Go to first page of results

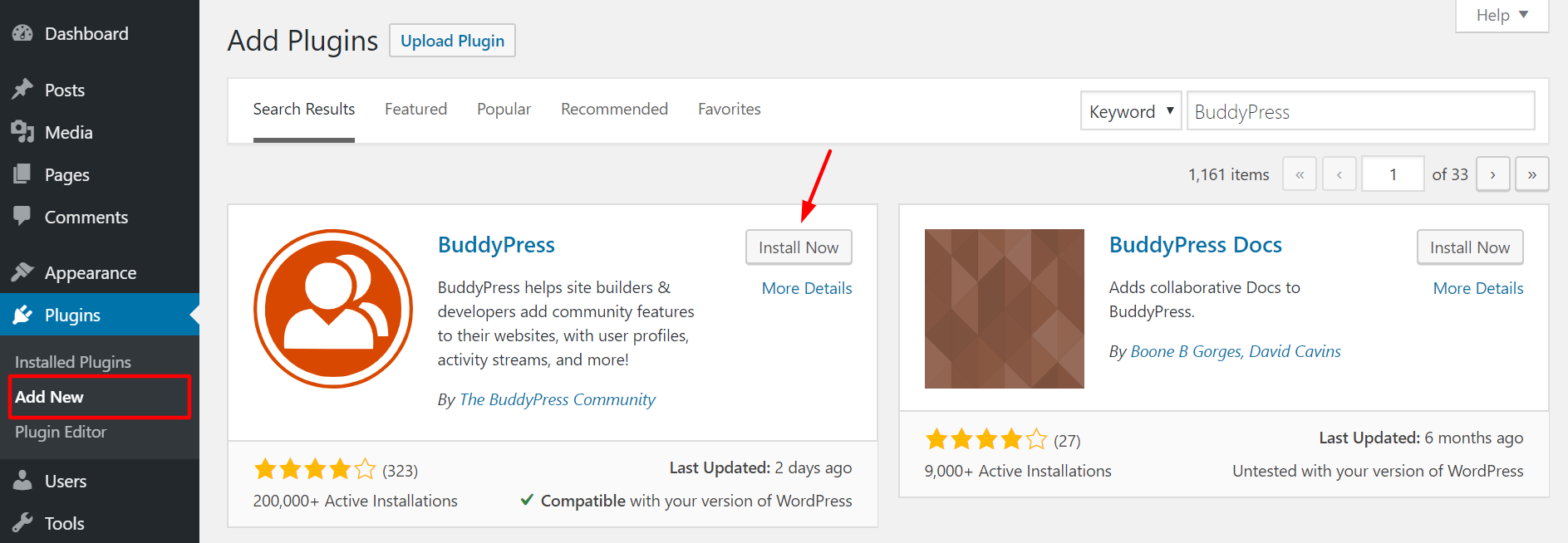click(1300, 174)
